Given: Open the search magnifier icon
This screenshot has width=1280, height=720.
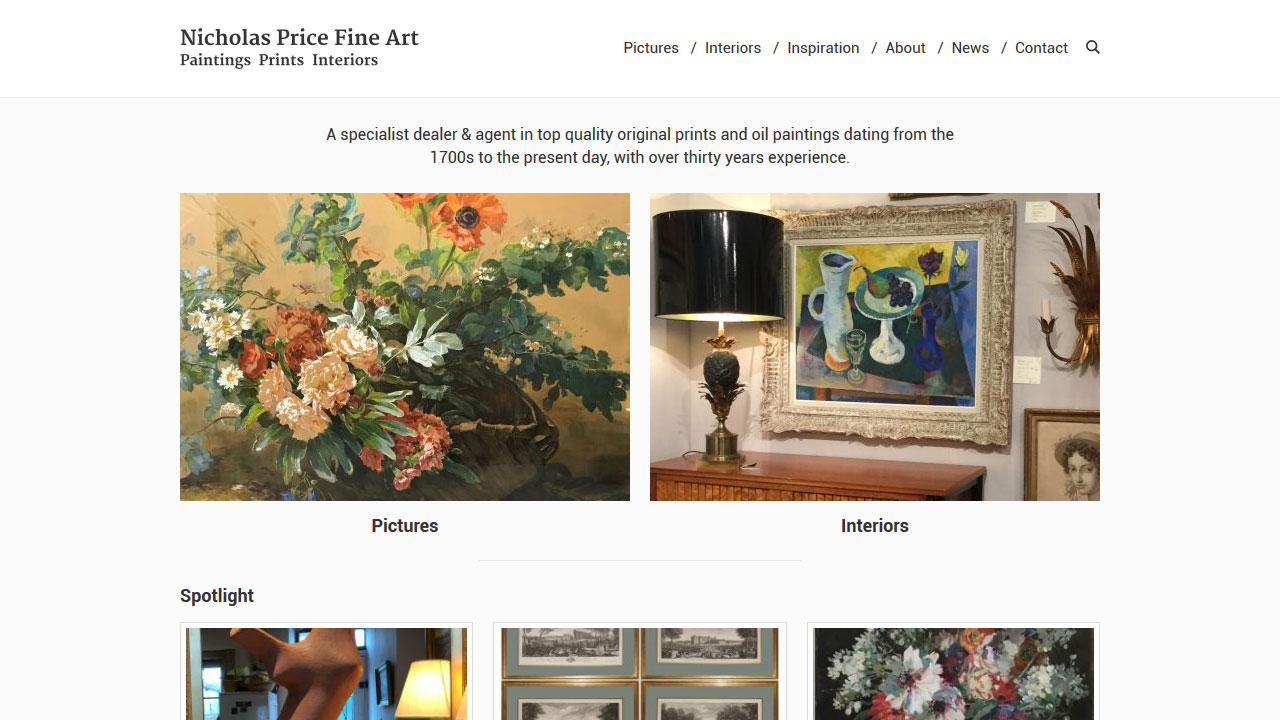Looking at the screenshot, I should [1093, 47].
